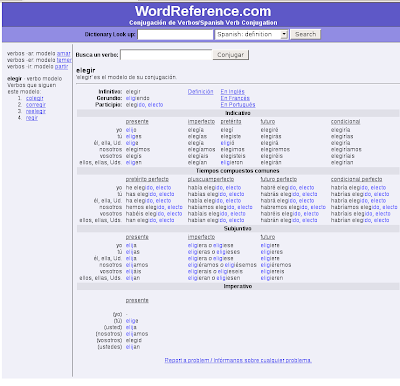Click the Conjugar button
Image resolution: width=400 pixels, height=386 pixels.
click(x=231, y=55)
